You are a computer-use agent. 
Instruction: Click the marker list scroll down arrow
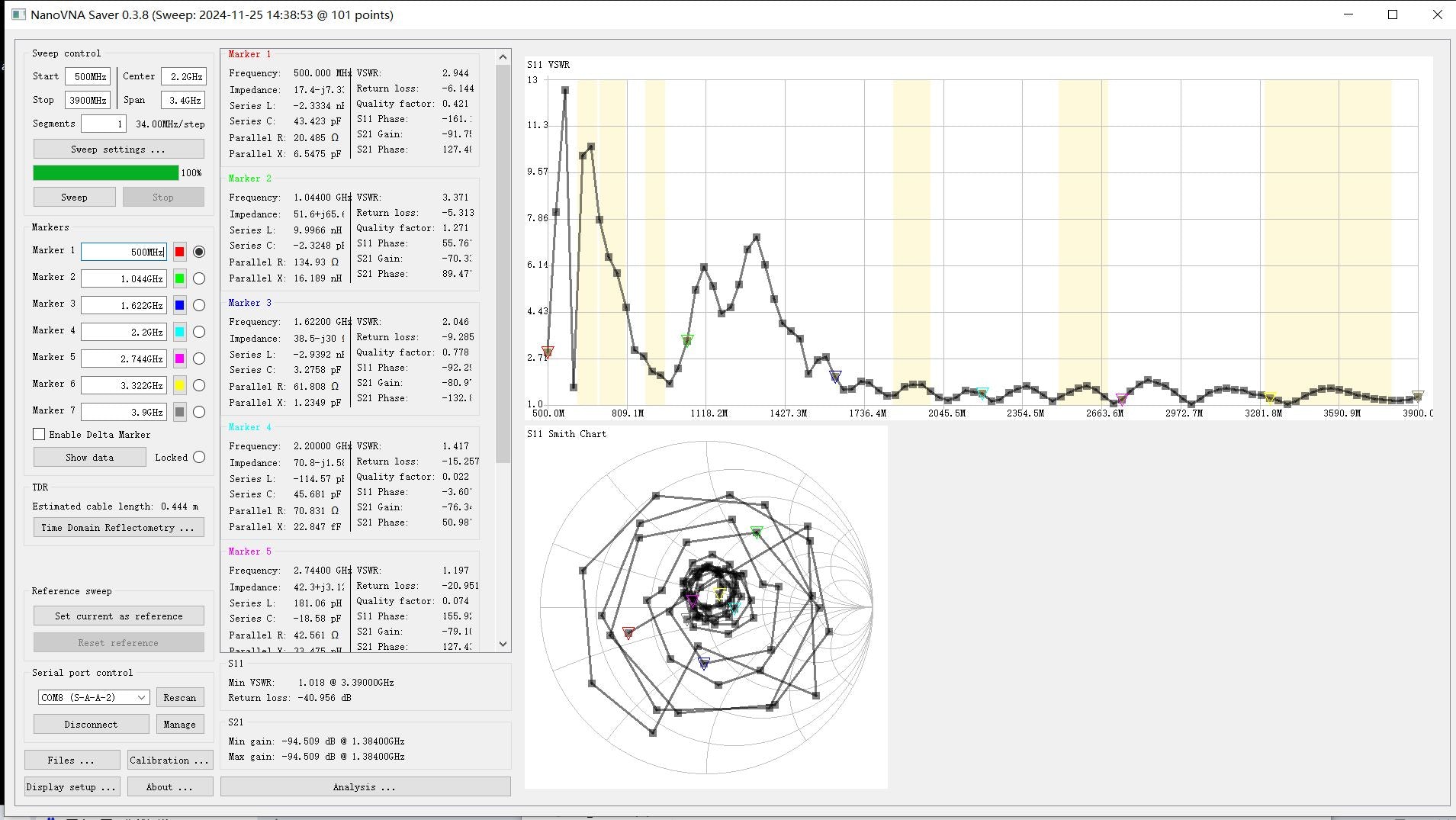pyautogui.click(x=503, y=644)
